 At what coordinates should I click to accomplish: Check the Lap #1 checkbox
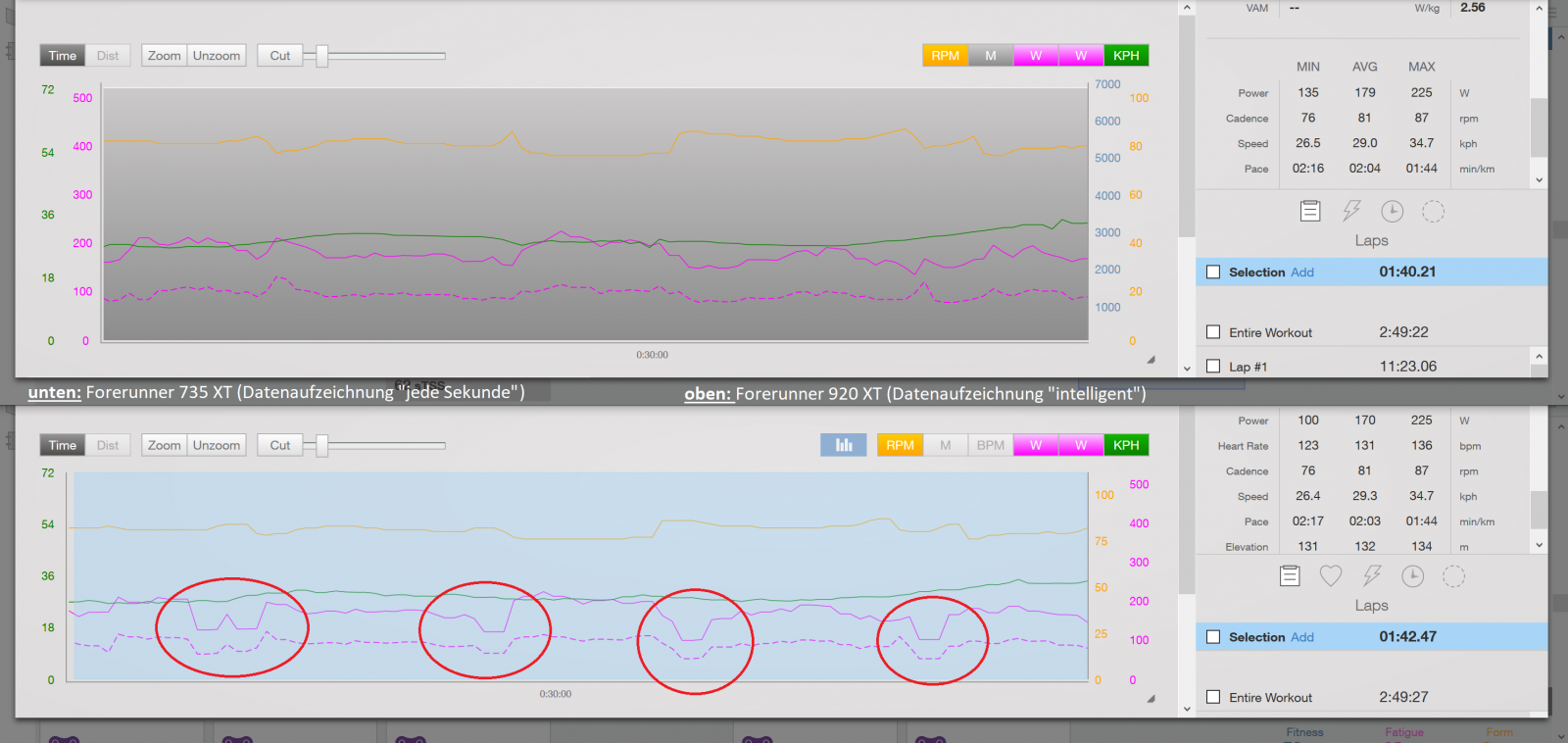[x=1213, y=367]
